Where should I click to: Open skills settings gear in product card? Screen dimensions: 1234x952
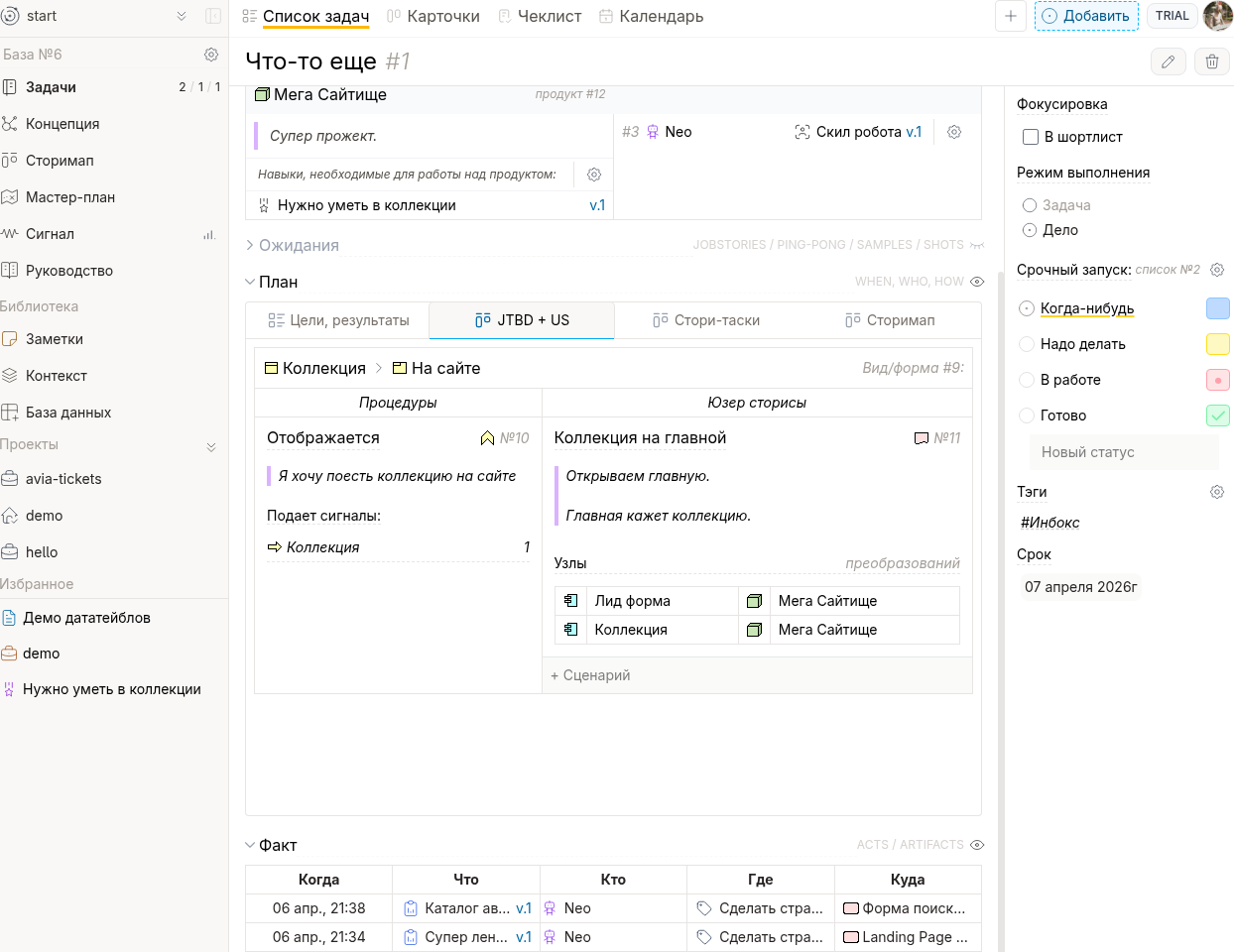(594, 175)
